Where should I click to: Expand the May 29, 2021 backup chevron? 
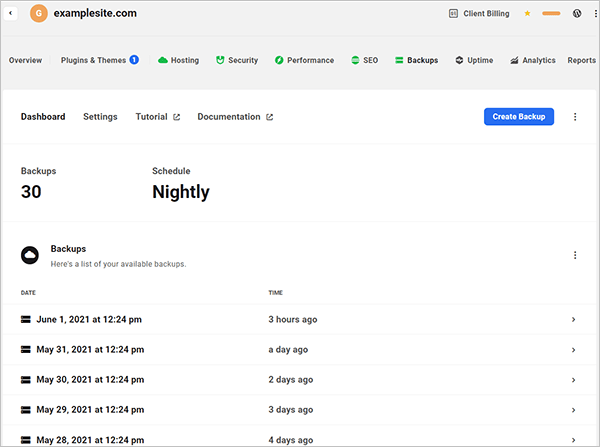coord(573,410)
